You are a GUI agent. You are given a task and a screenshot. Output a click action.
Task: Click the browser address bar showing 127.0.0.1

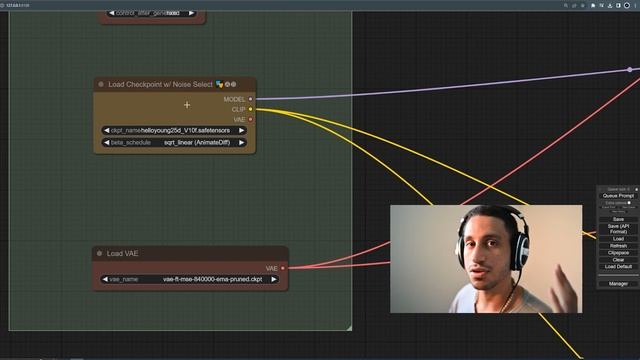pos(18,5)
